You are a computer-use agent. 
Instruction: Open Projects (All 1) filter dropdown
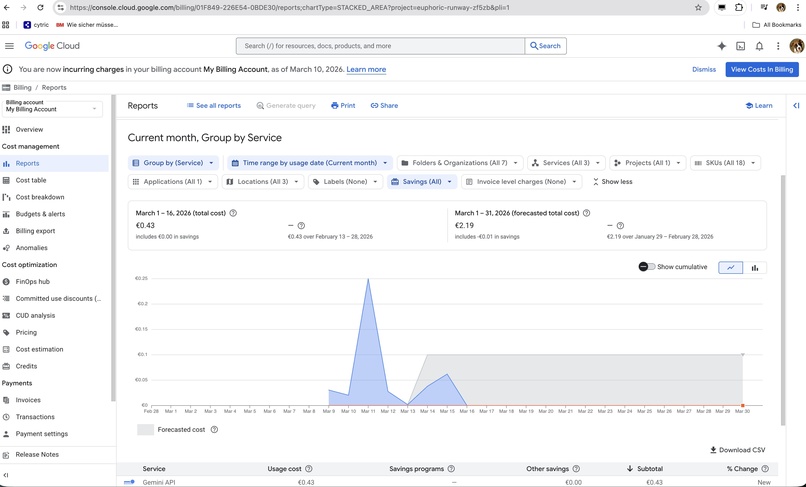(648, 163)
